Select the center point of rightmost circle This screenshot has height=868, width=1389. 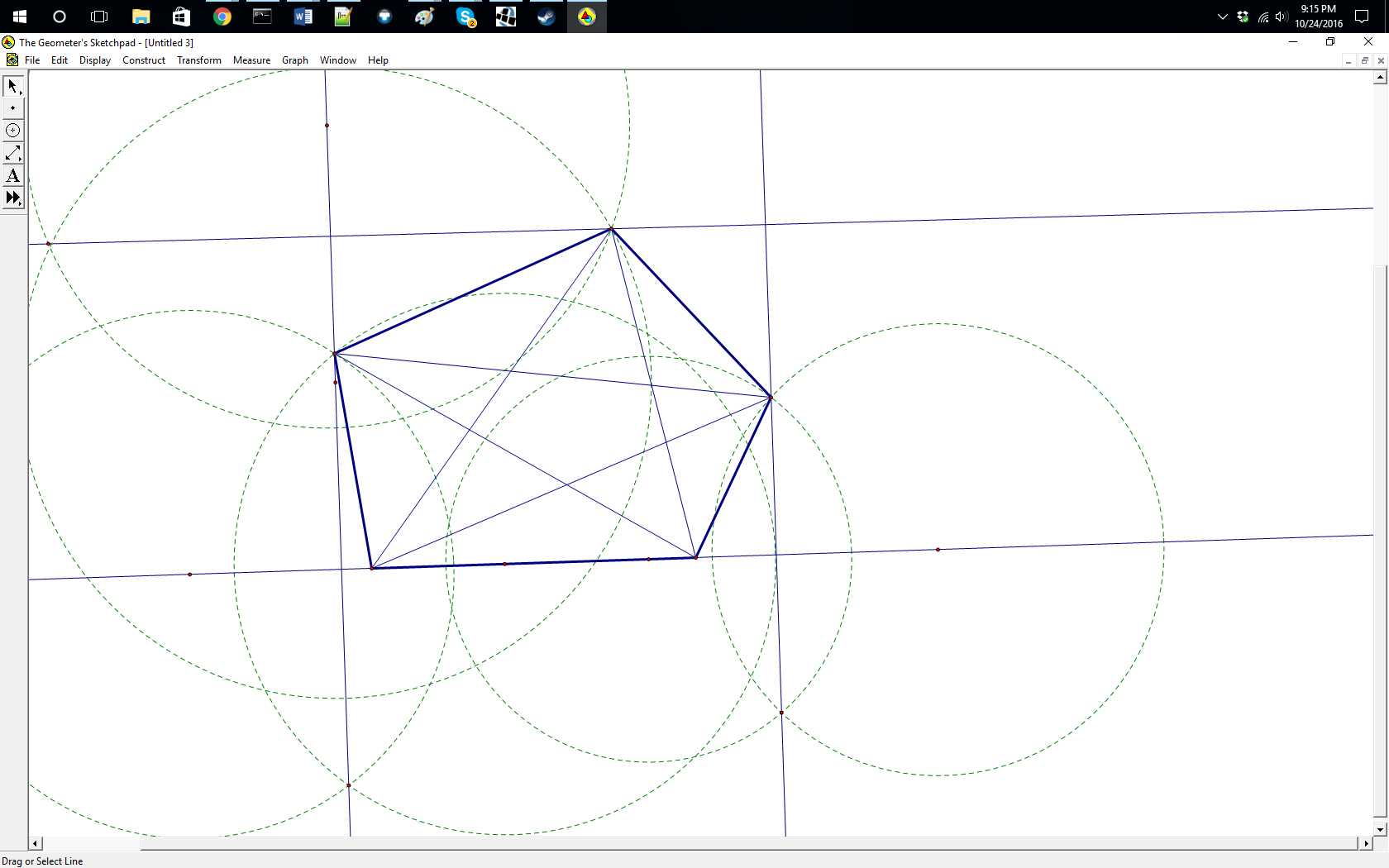(x=938, y=550)
